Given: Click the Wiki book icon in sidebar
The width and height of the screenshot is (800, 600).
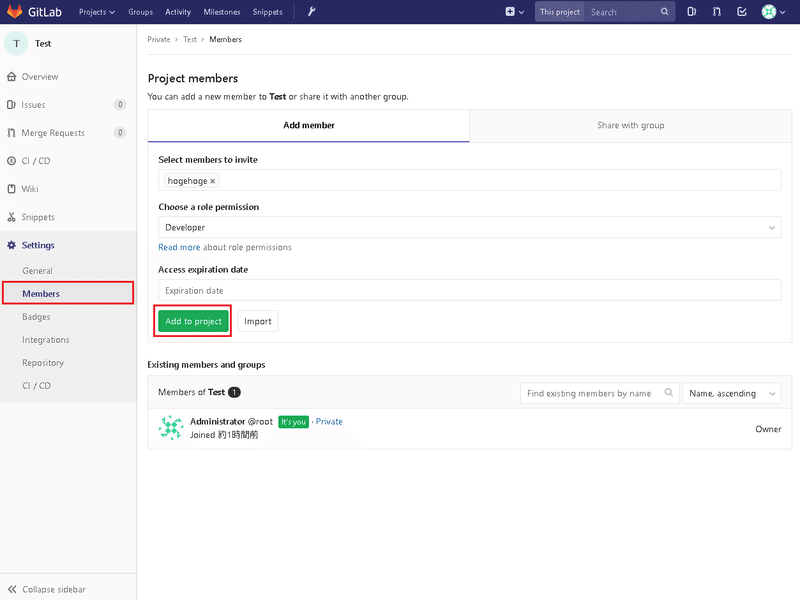Looking at the screenshot, I should point(11,189).
